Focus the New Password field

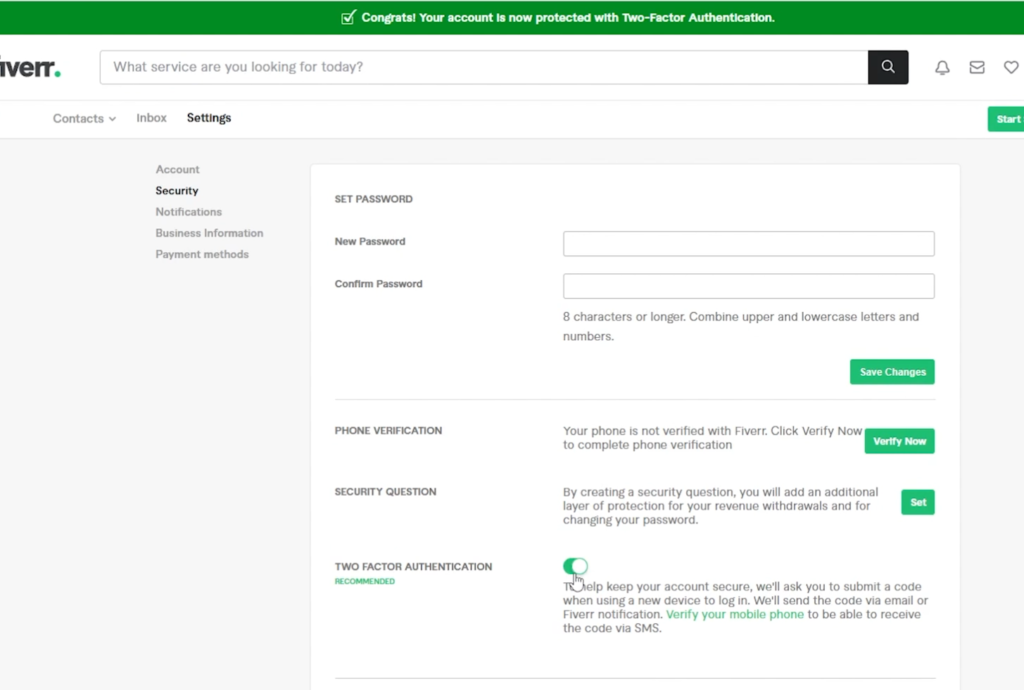coord(748,243)
